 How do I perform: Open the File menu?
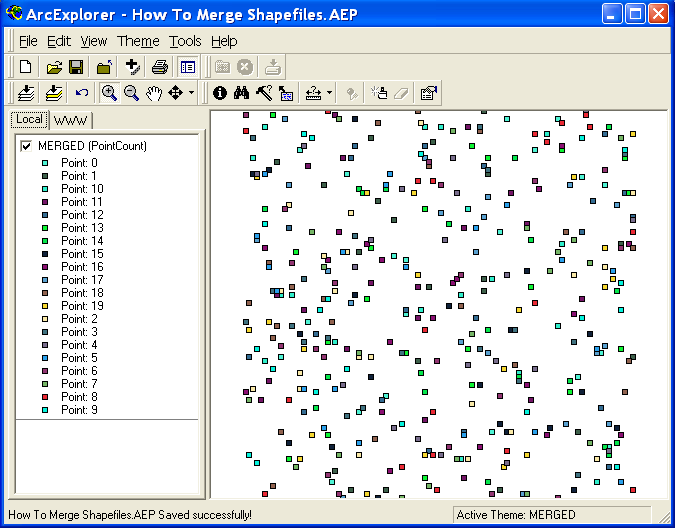28,41
